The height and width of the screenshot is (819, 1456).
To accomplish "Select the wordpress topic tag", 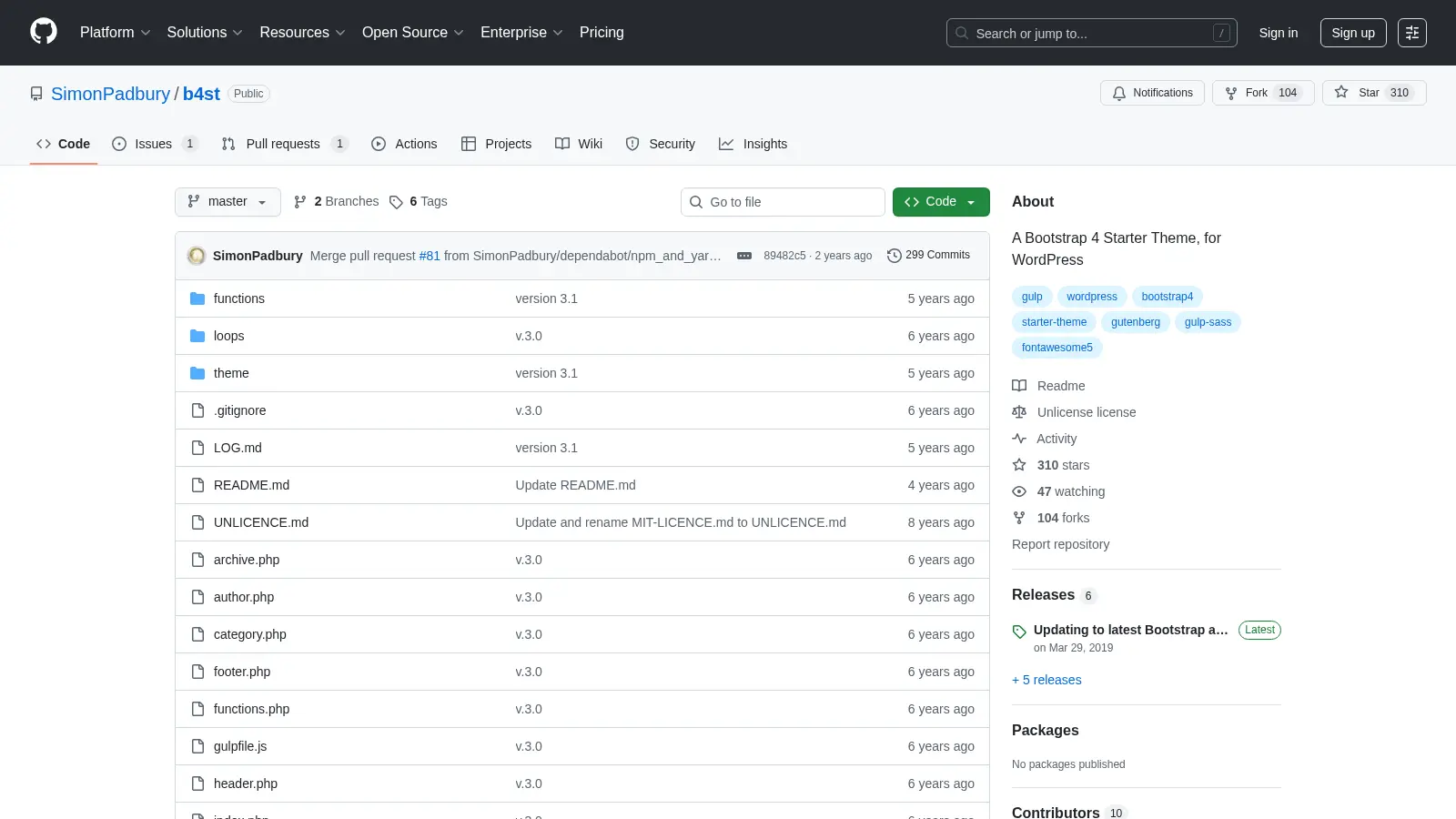I will tap(1091, 297).
